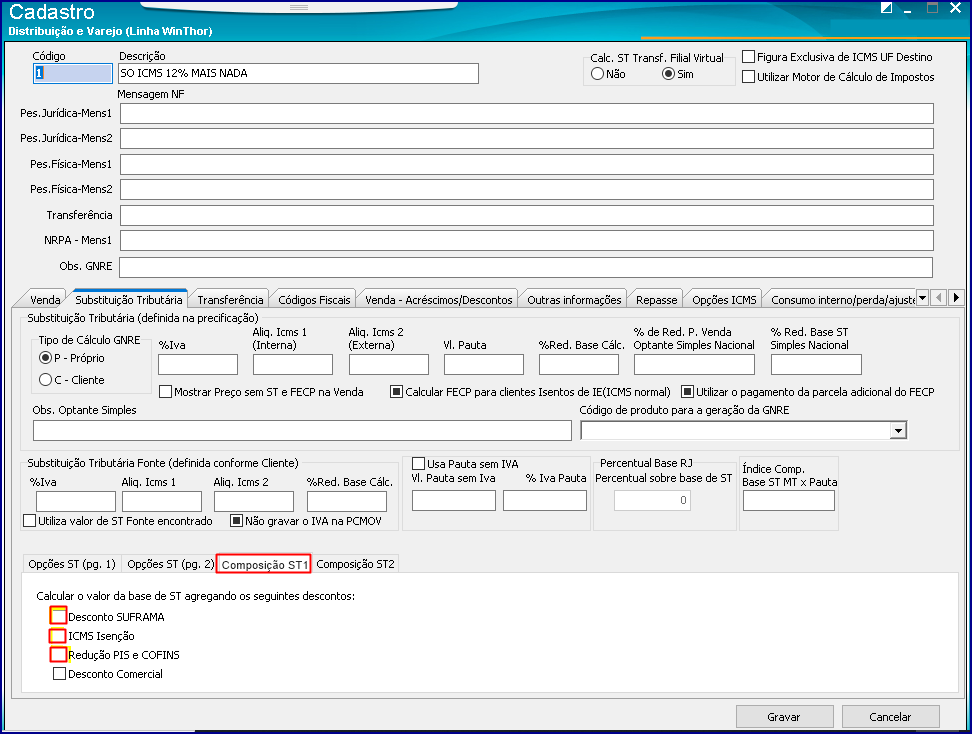Image resolution: width=972 pixels, height=734 pixels.
Task: Select C - Cliente GNRE calculation type
Action: tap(45, 379)
